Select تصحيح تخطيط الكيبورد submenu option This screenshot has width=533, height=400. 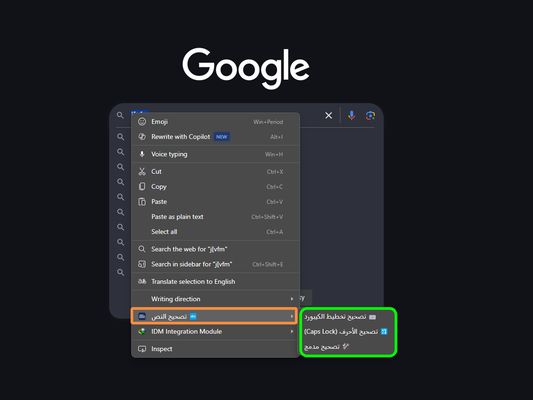tap(348, 317)
